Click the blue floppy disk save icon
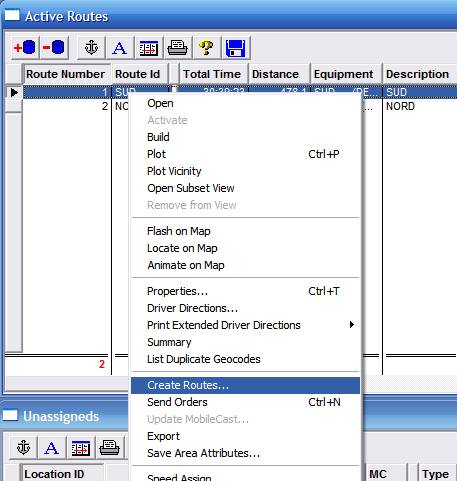Image resolution: width=457 pixels, height=481 pixels. point(235,48)
